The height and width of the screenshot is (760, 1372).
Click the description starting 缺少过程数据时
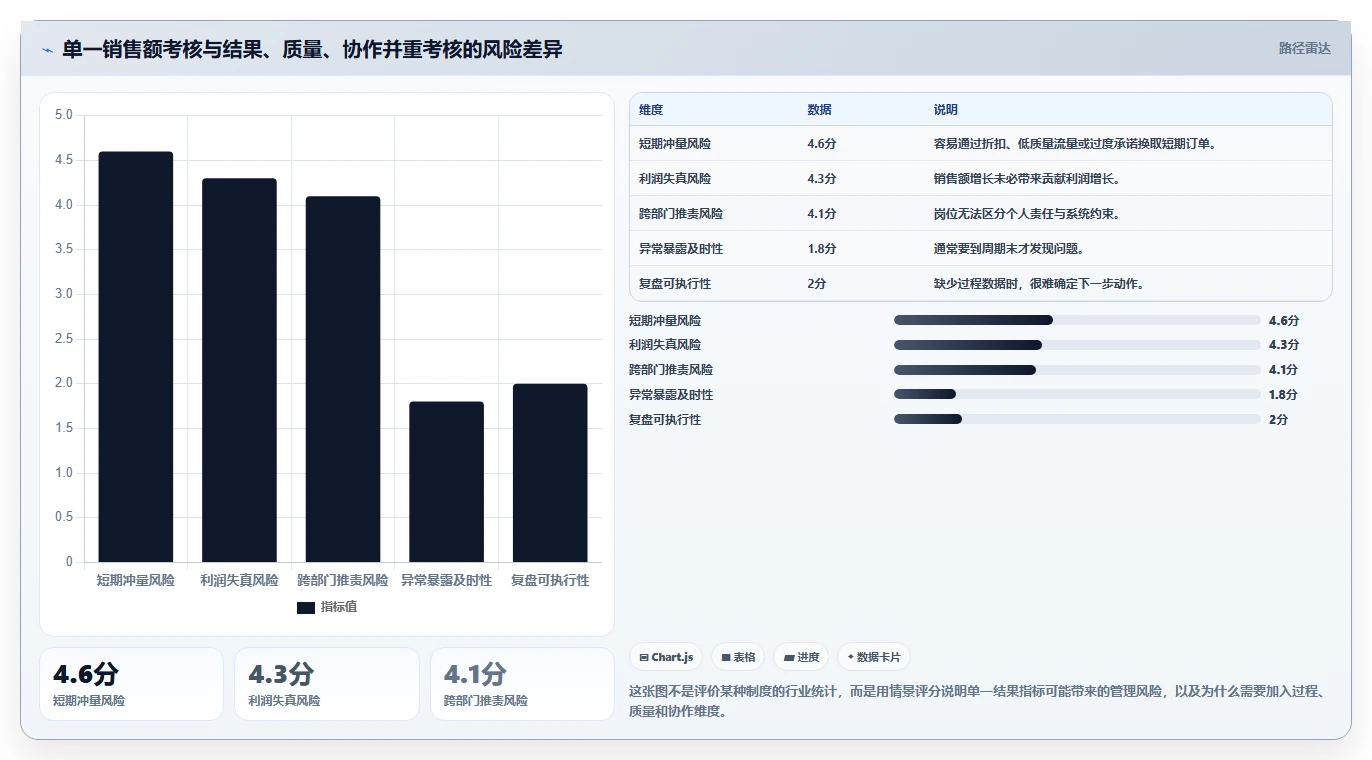point(1039,284)
